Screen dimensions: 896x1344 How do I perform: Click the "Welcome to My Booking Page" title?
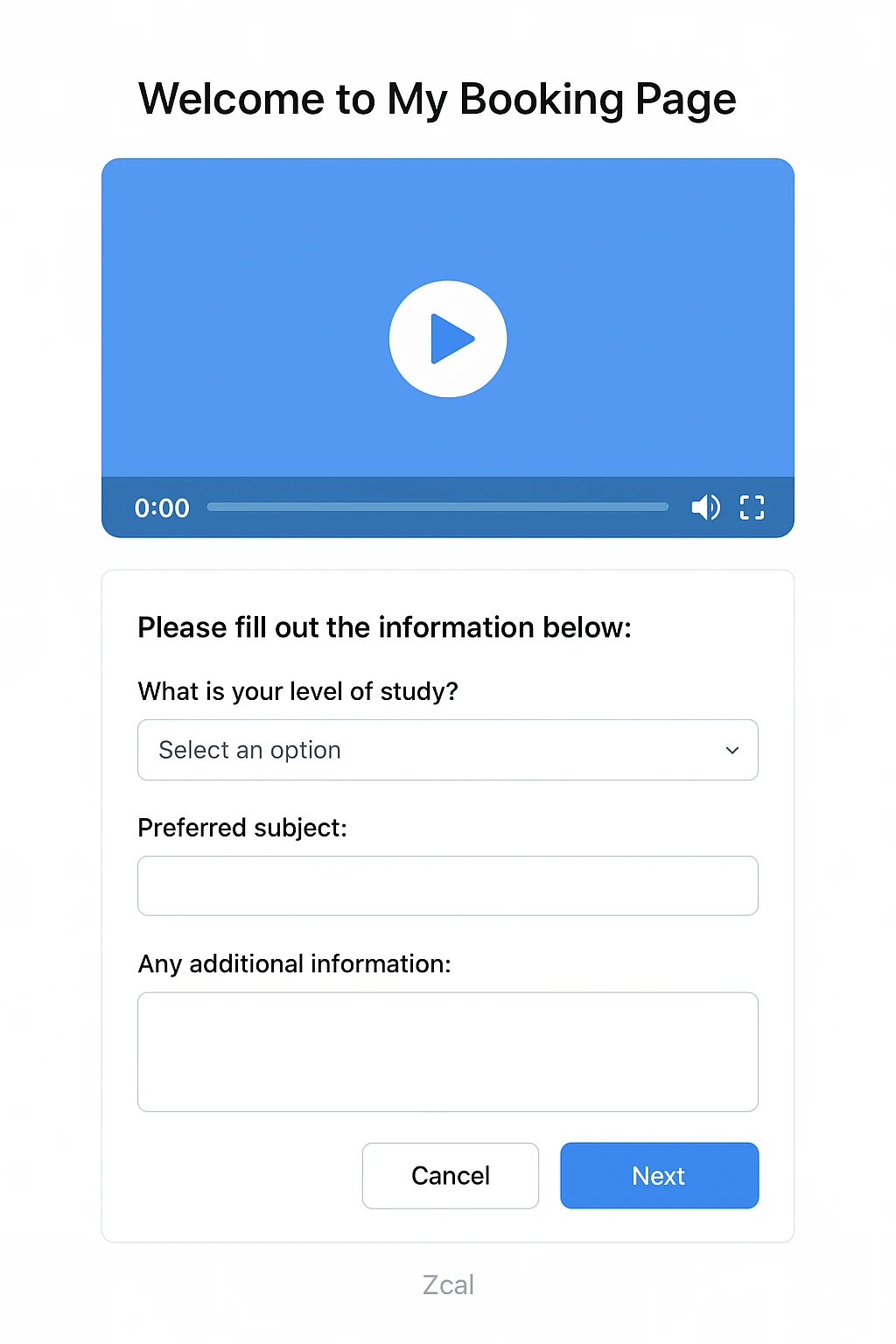[437, 99]
